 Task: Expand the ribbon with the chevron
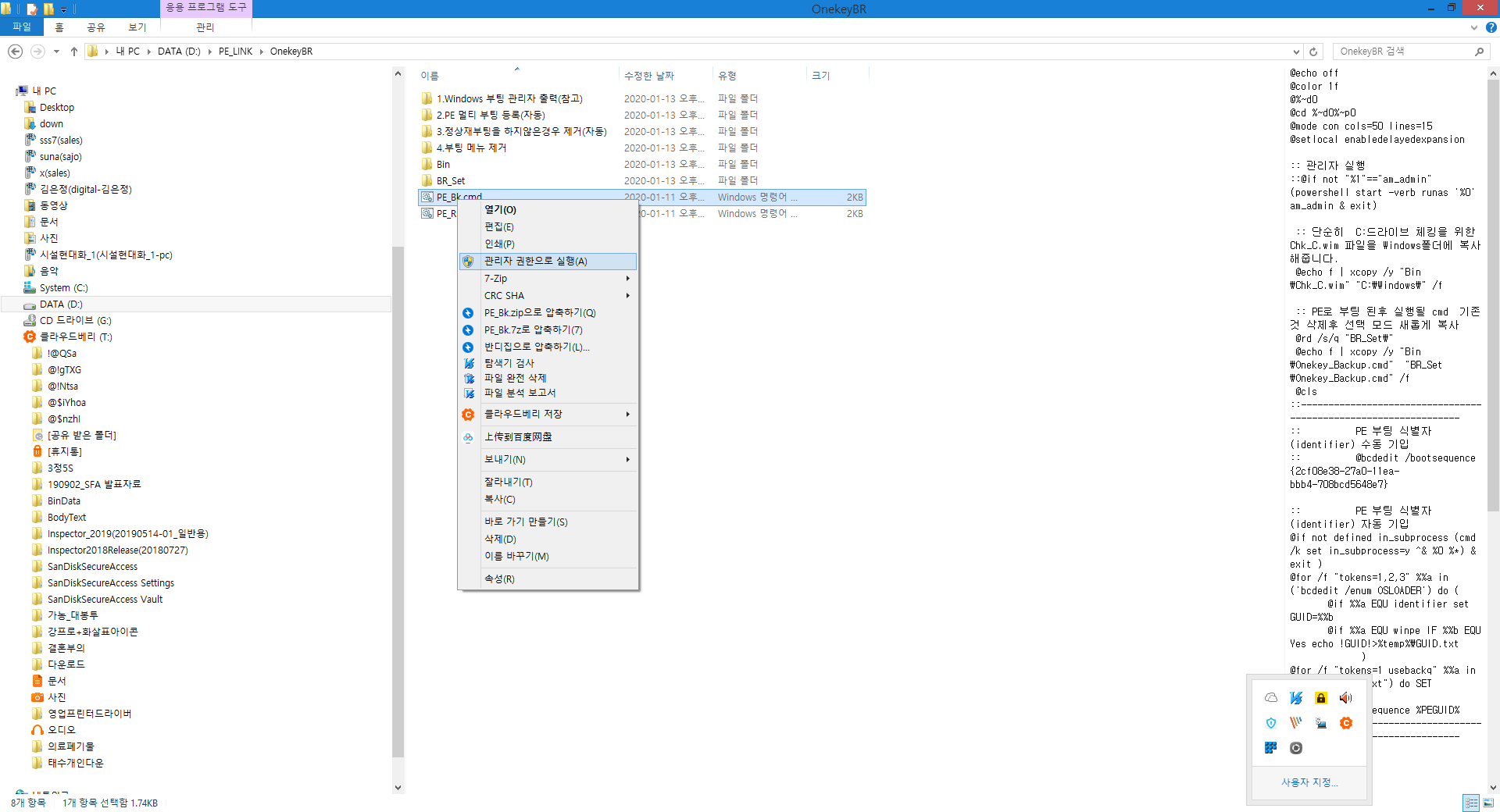coord(1474,27)
